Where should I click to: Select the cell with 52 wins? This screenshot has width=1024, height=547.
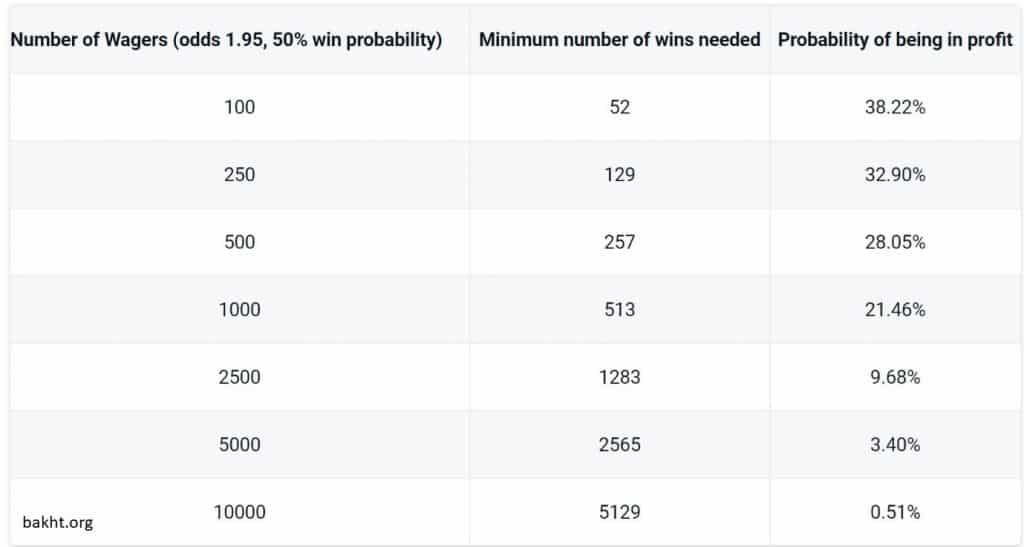pyautogui.click(x=619, y=107)
